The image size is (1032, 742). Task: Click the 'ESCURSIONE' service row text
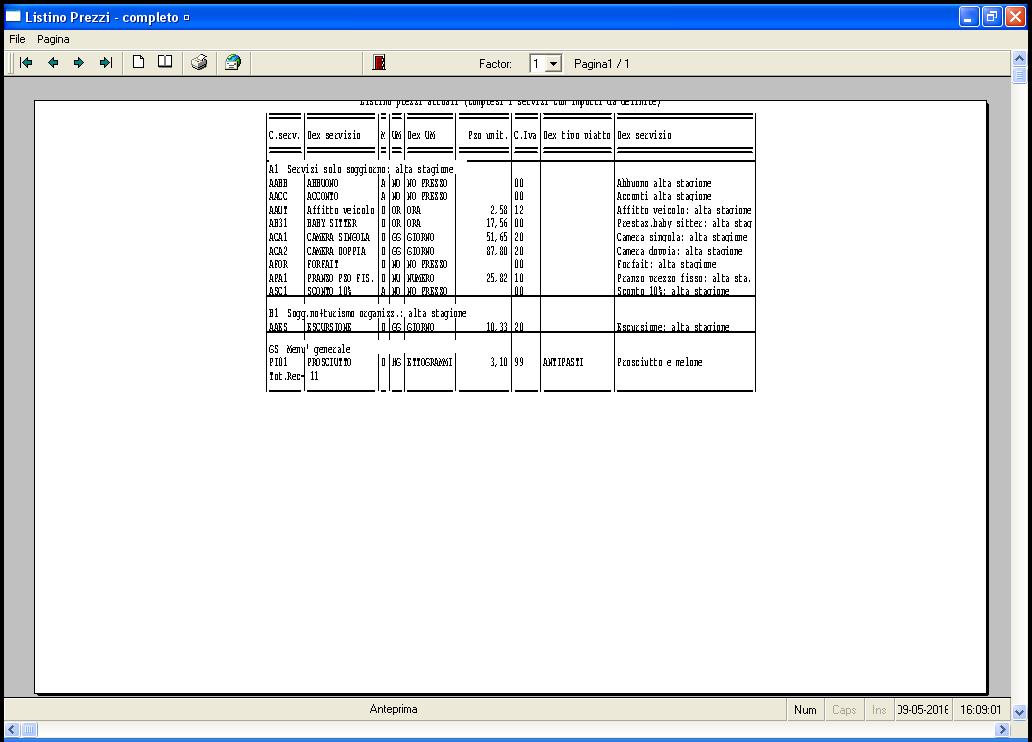pyautogui.click(x=329, y=327)
